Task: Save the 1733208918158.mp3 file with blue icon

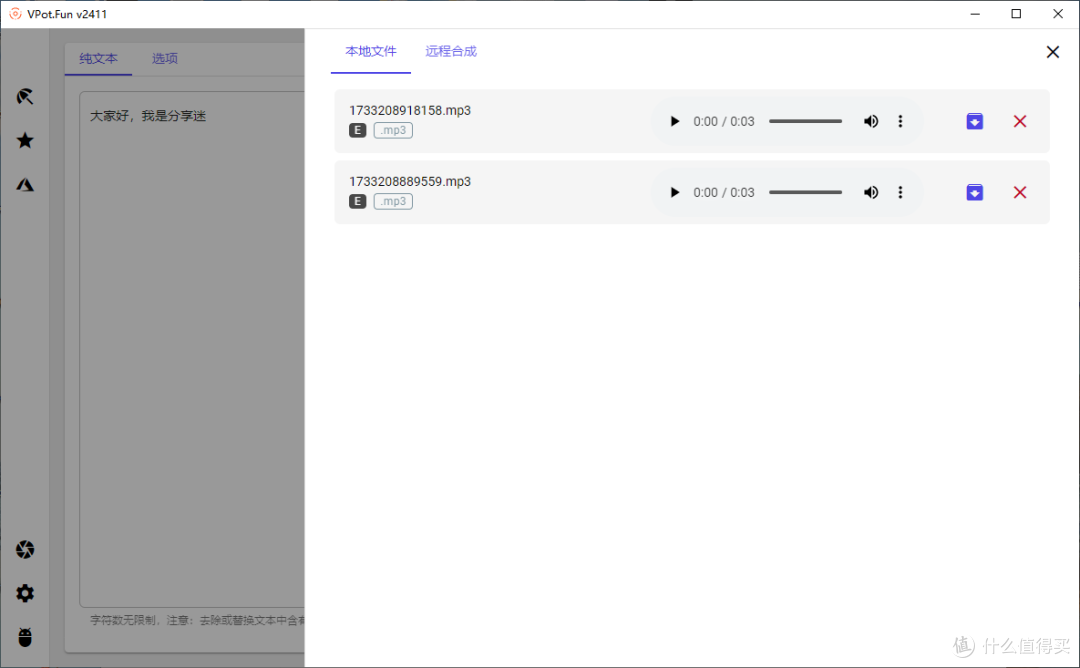Action: tap(975, 121)
